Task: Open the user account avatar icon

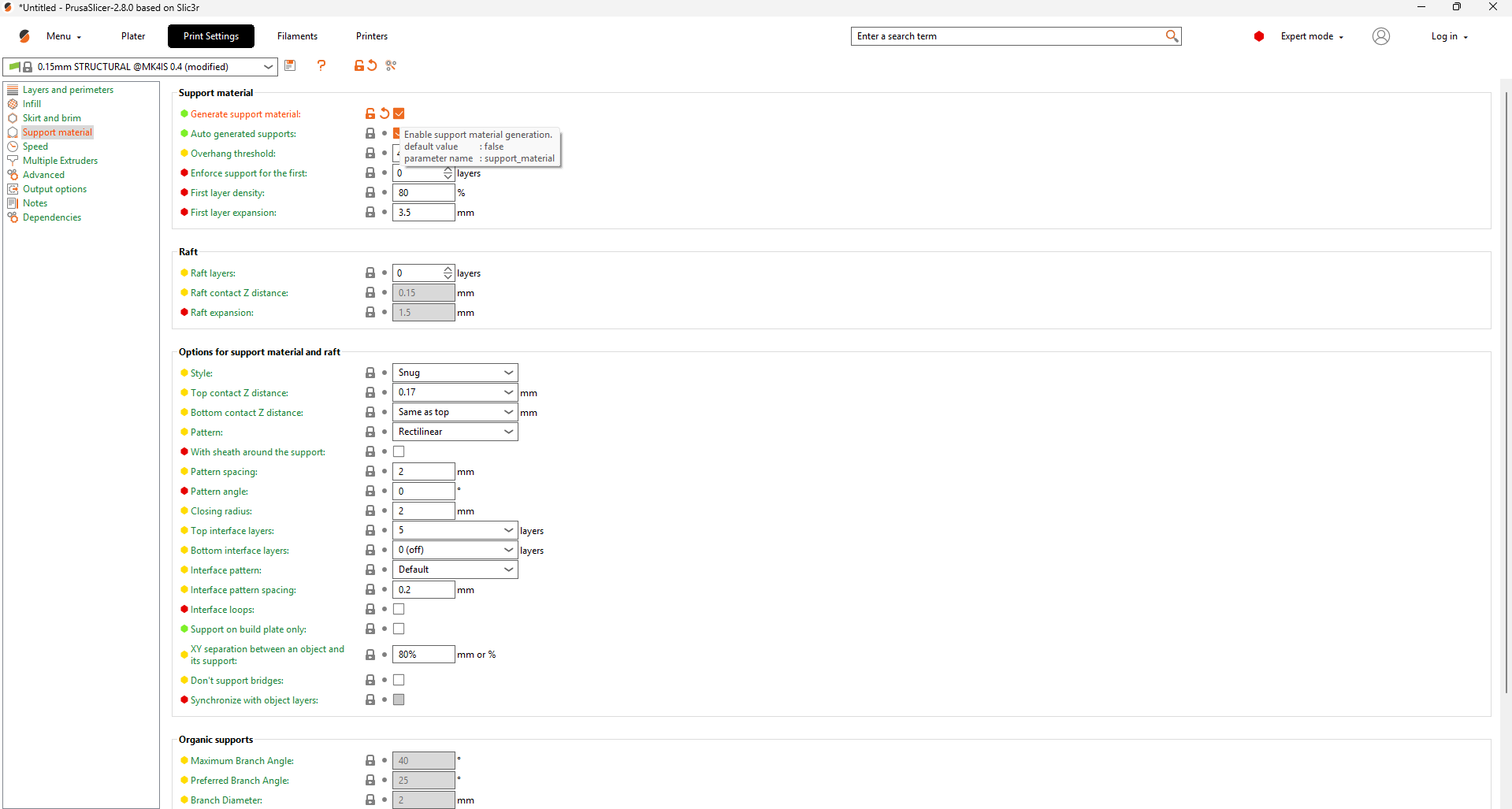Action: 1380,36
